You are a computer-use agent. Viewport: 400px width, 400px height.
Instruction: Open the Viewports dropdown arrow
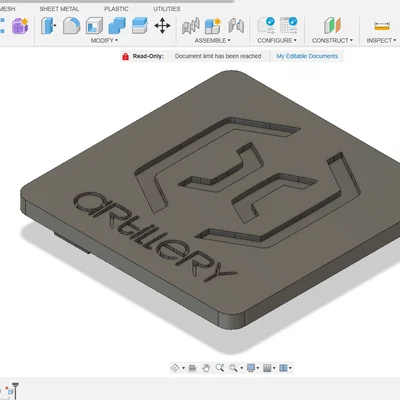(290, 368)
